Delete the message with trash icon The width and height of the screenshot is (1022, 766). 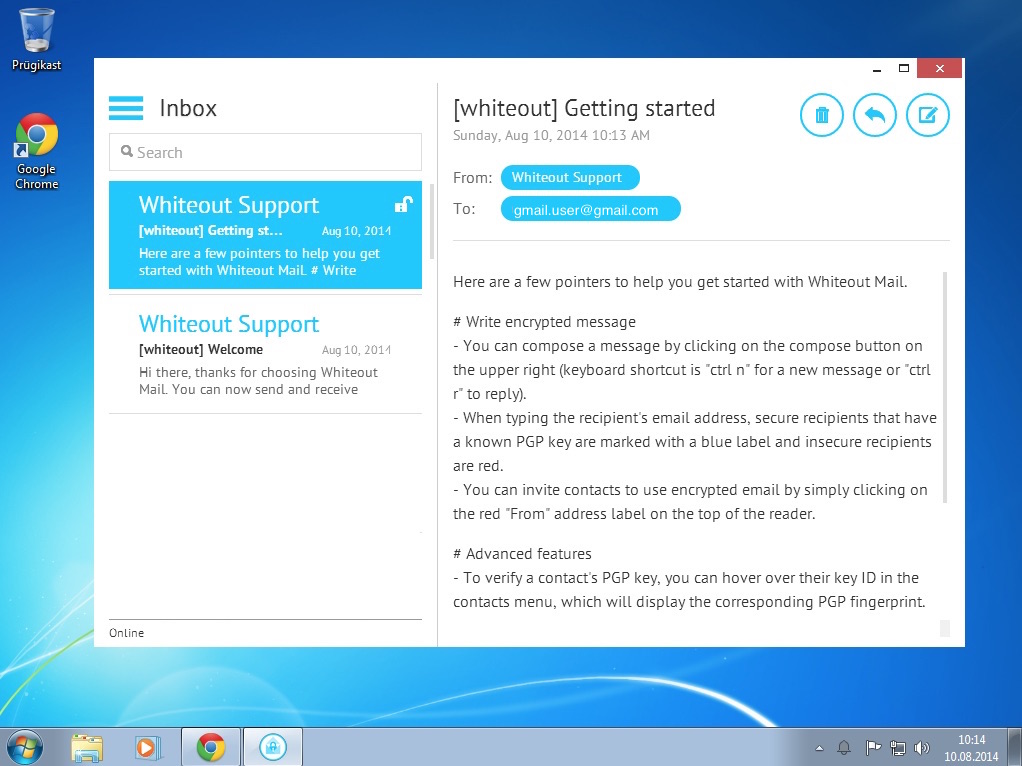(x=822, y=115)
